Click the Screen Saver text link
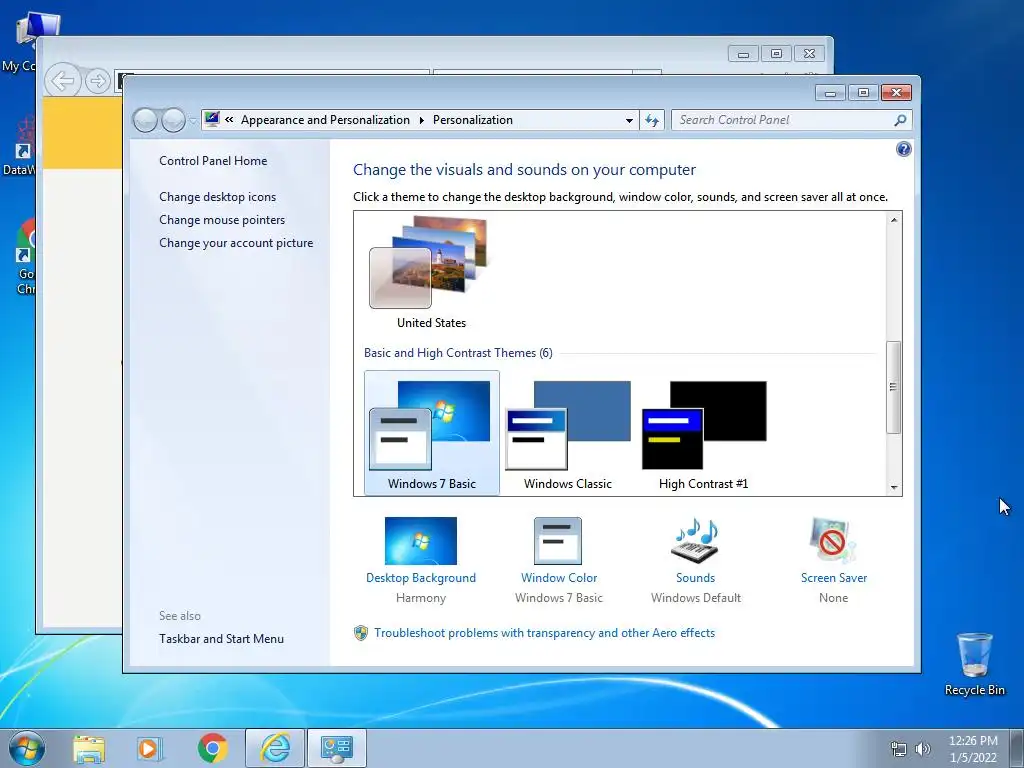This screenshot has width=1024, height=768. (x=834, y=578)
